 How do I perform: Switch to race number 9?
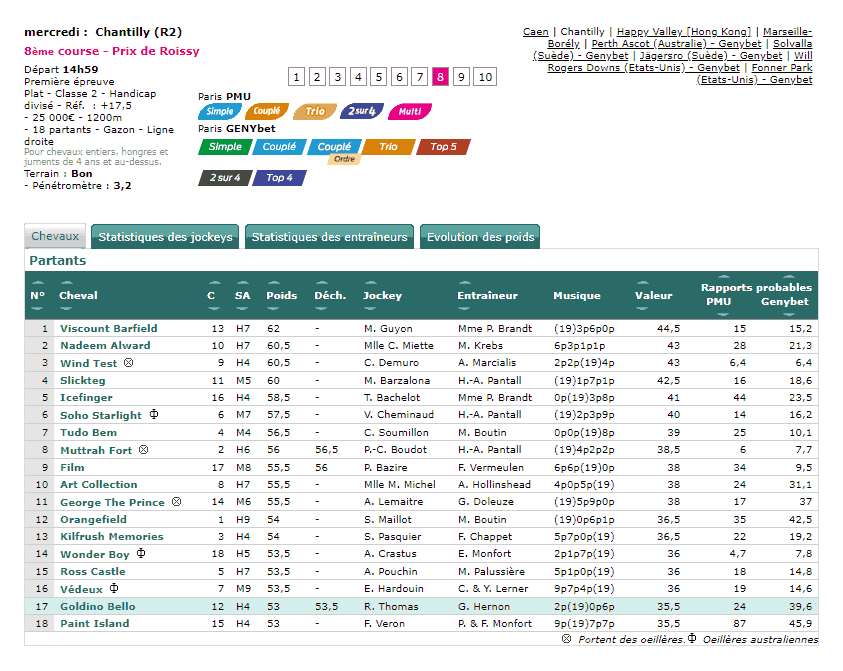pyautogui.click(x=461, y=77)
